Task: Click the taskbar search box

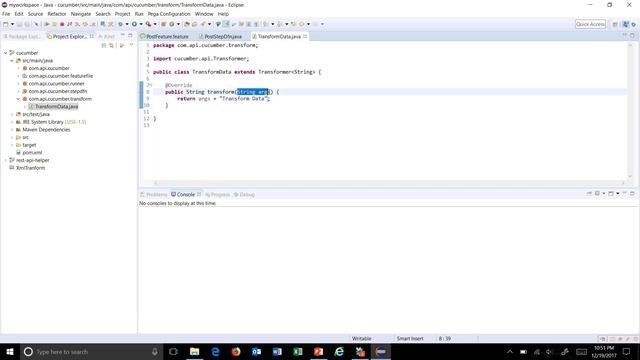Action: [91, 351]
